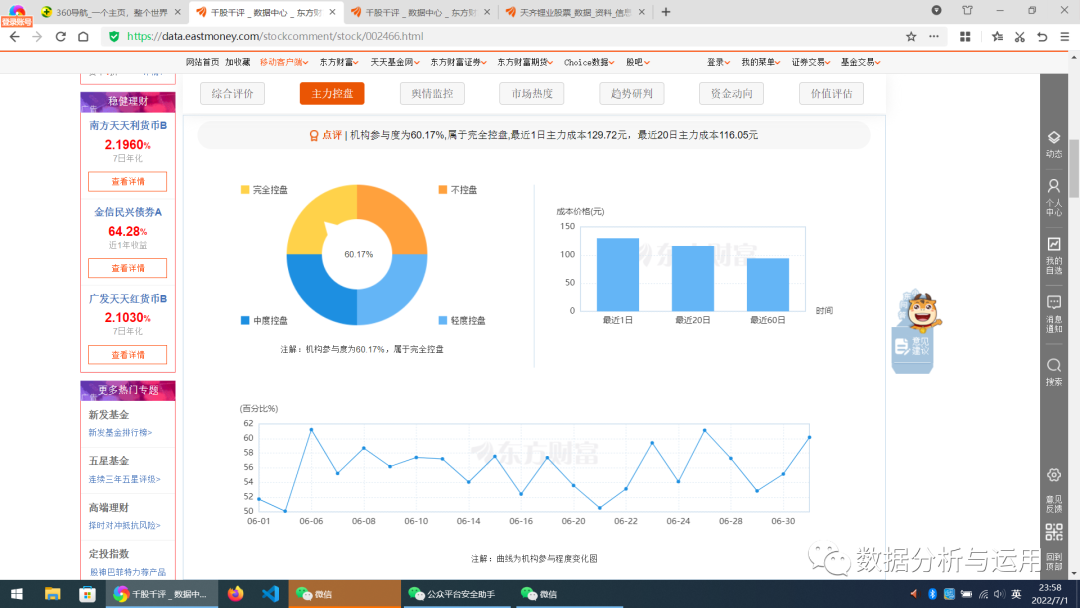
Task: Open the browser home page icon
Action: click(x=83, y=36)
